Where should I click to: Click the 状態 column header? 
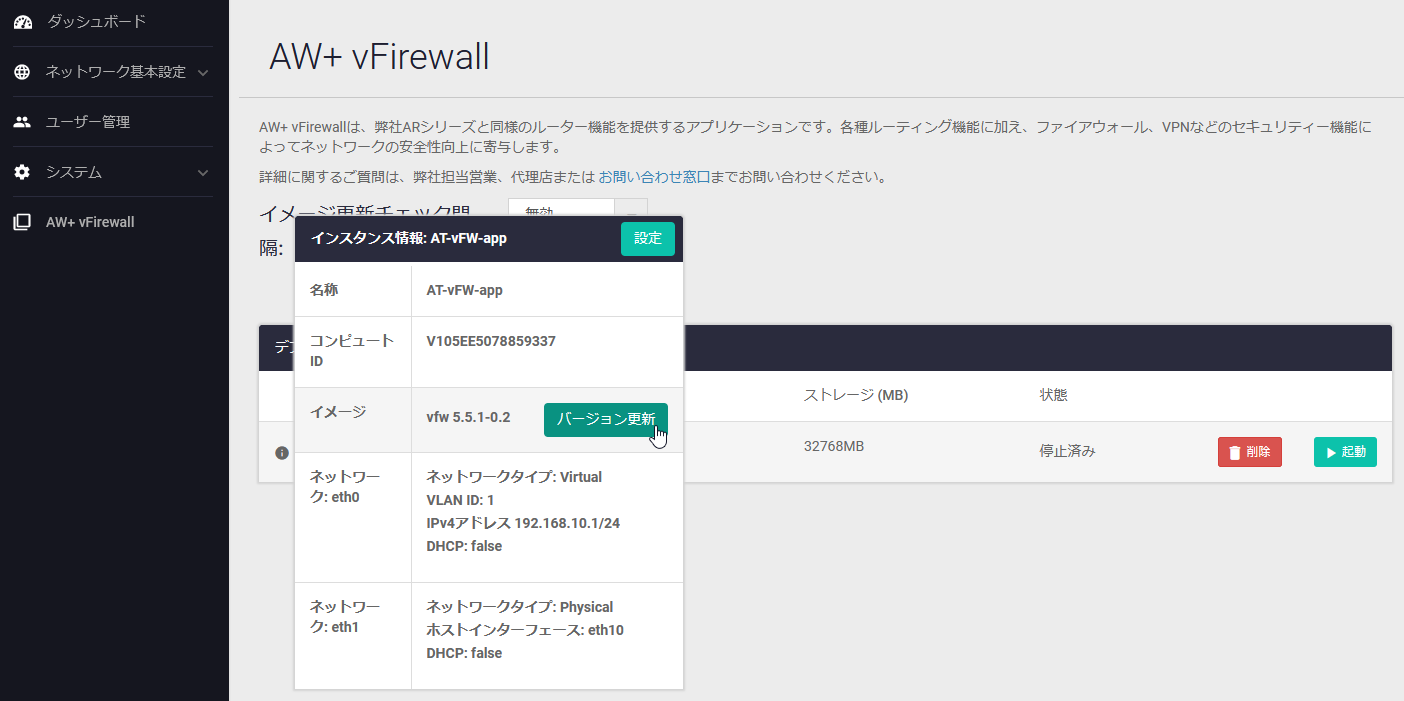(1054, 395)
